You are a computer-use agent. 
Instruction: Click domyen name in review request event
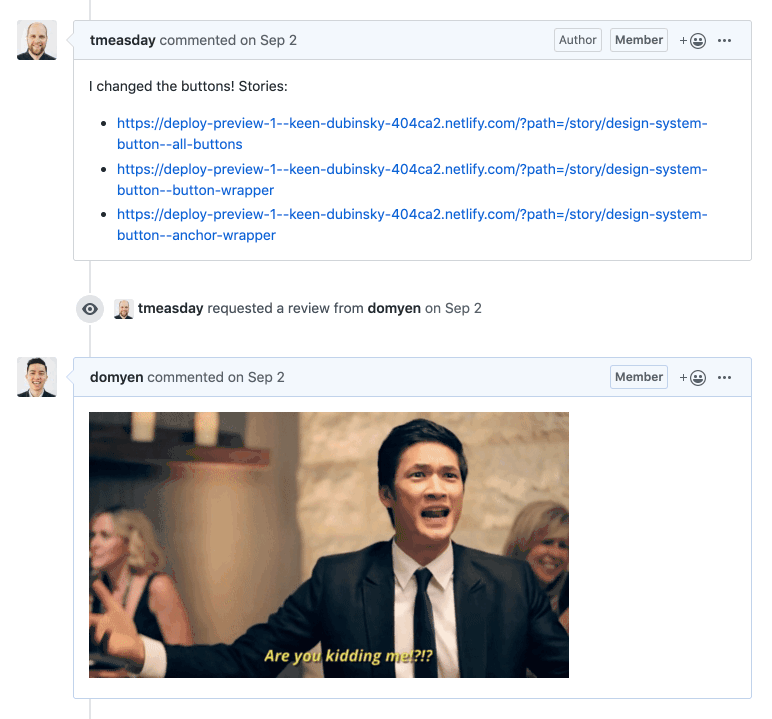pyautogui.click(x=394, y=308)
